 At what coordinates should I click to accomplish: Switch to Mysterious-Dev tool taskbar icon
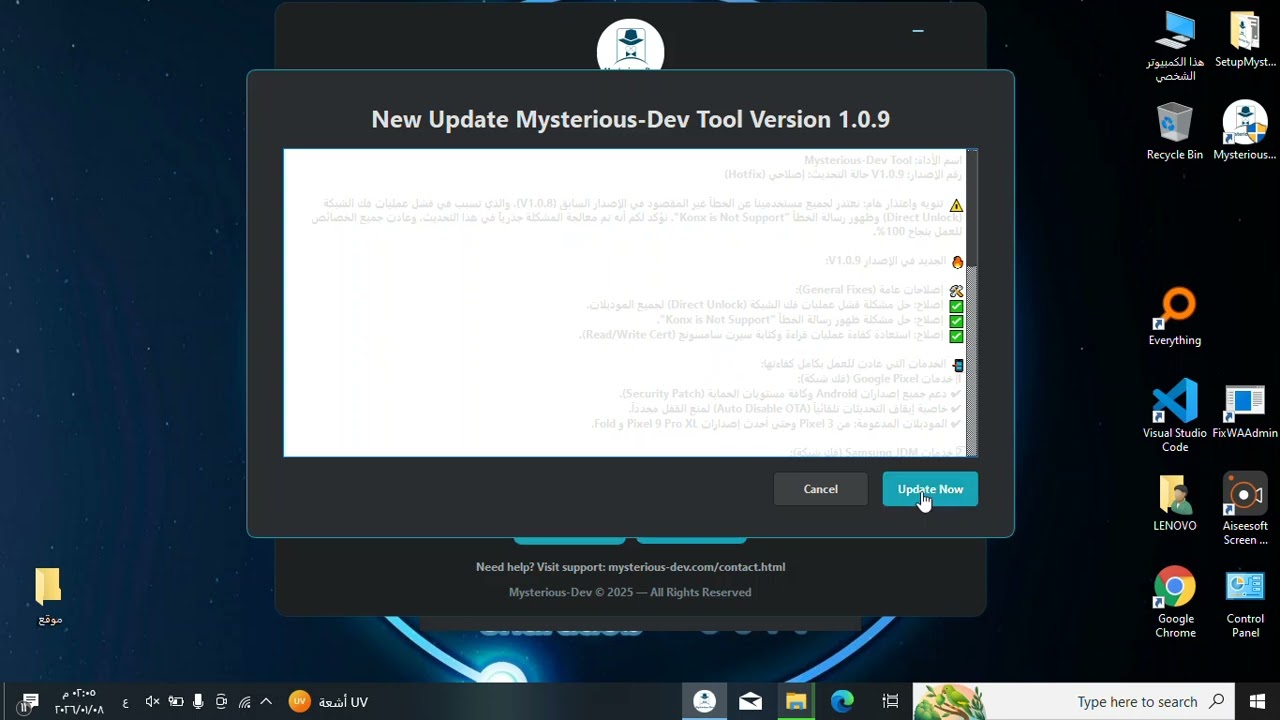(705, 701)
